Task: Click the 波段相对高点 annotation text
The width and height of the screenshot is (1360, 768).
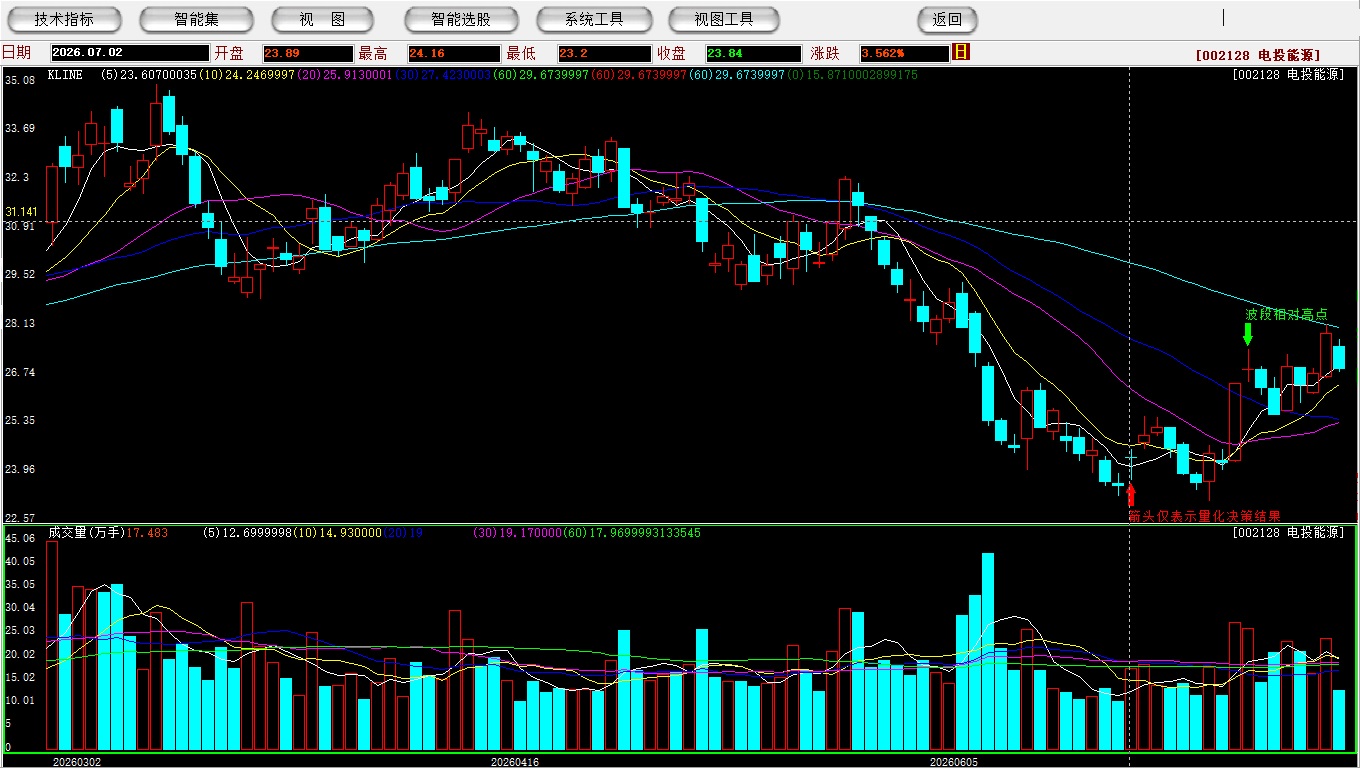Action: click(1286, 314)
